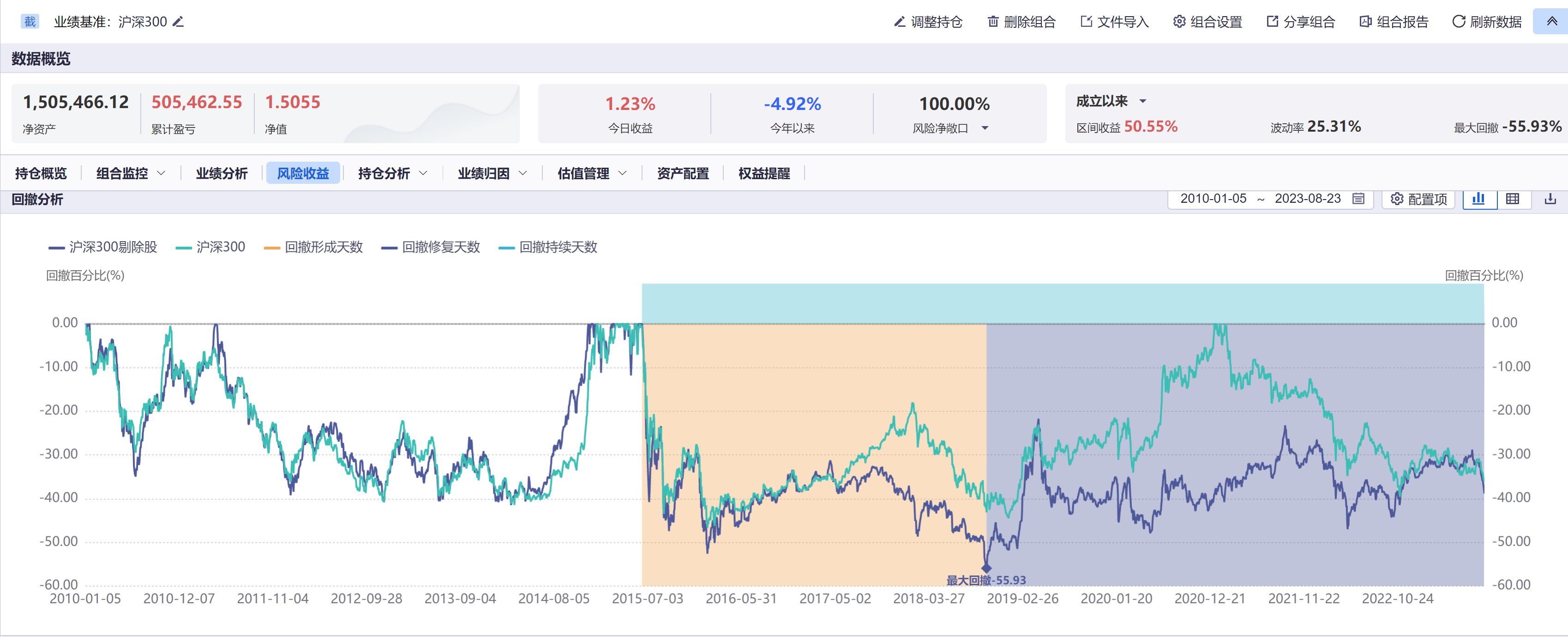Click the 分享组合 share icon
The height and width of the screenshot is (637, 1568).
click(1272, 22)
